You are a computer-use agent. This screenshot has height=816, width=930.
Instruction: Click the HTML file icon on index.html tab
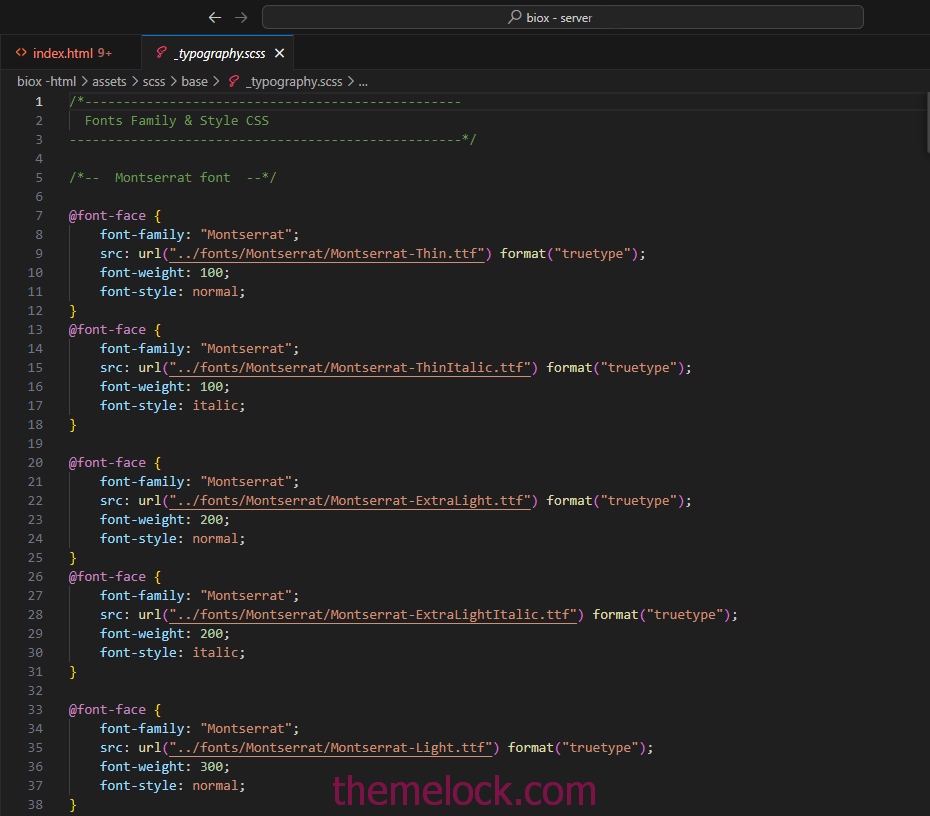pyautogui.click(x=21, y=53)
